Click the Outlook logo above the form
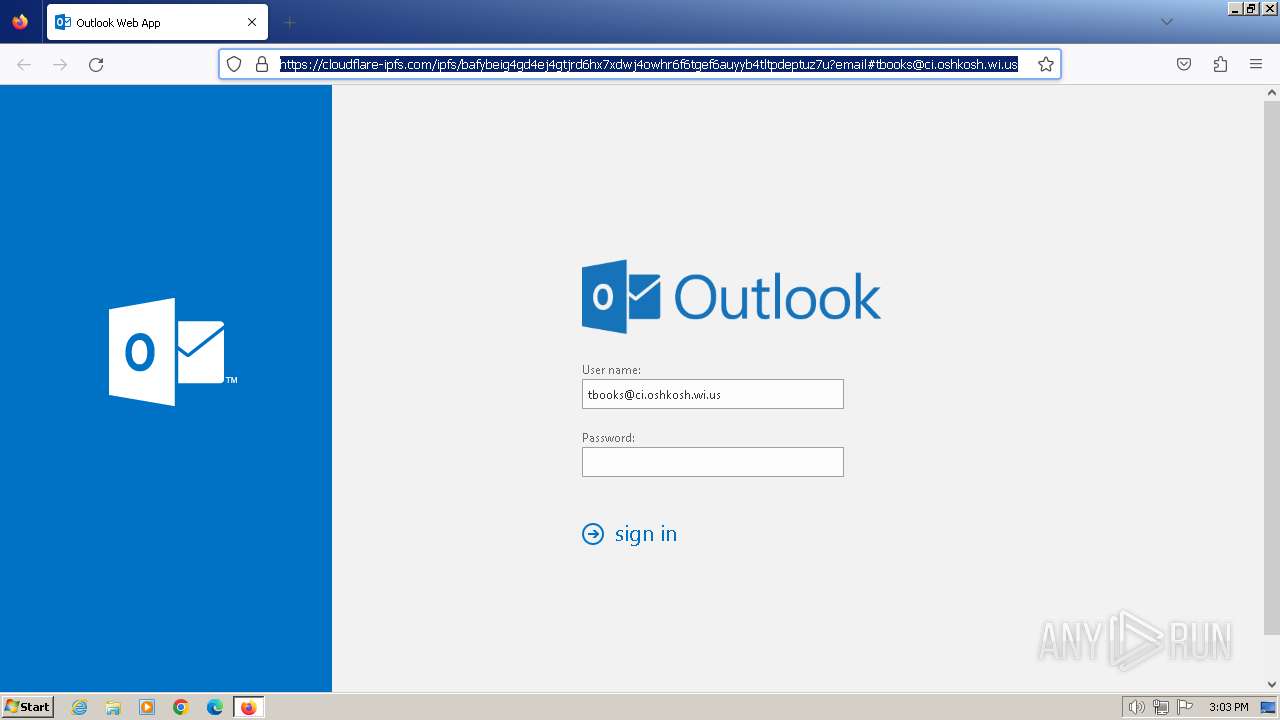The image size is (1280, 720). (x=731, y=297)
